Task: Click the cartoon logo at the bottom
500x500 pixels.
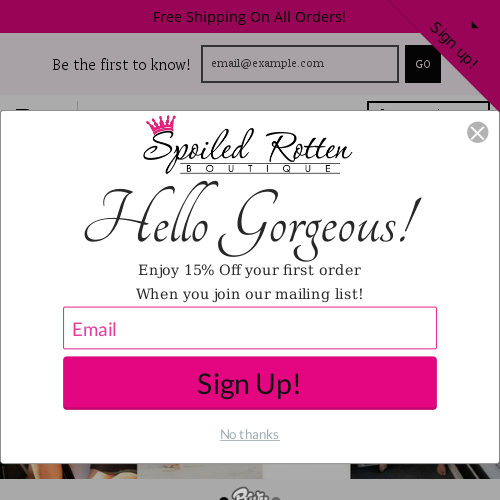Action: pos(250,494)
